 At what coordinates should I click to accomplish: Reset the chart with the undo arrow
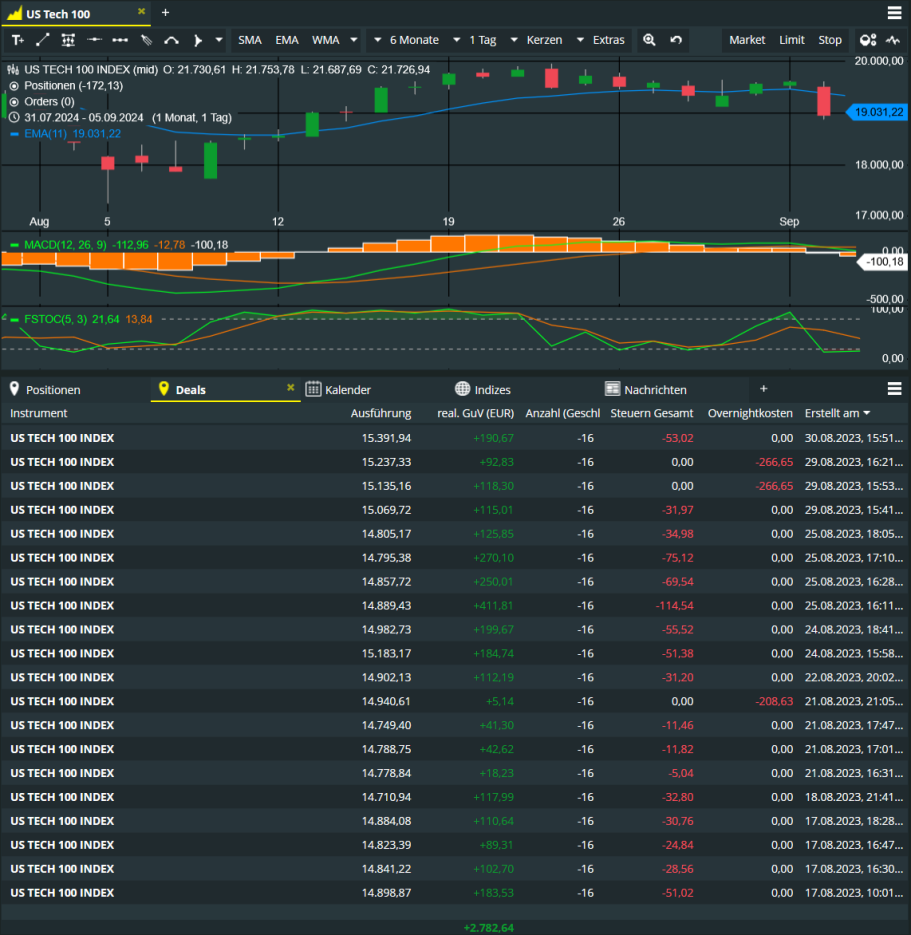click(675, 40)
